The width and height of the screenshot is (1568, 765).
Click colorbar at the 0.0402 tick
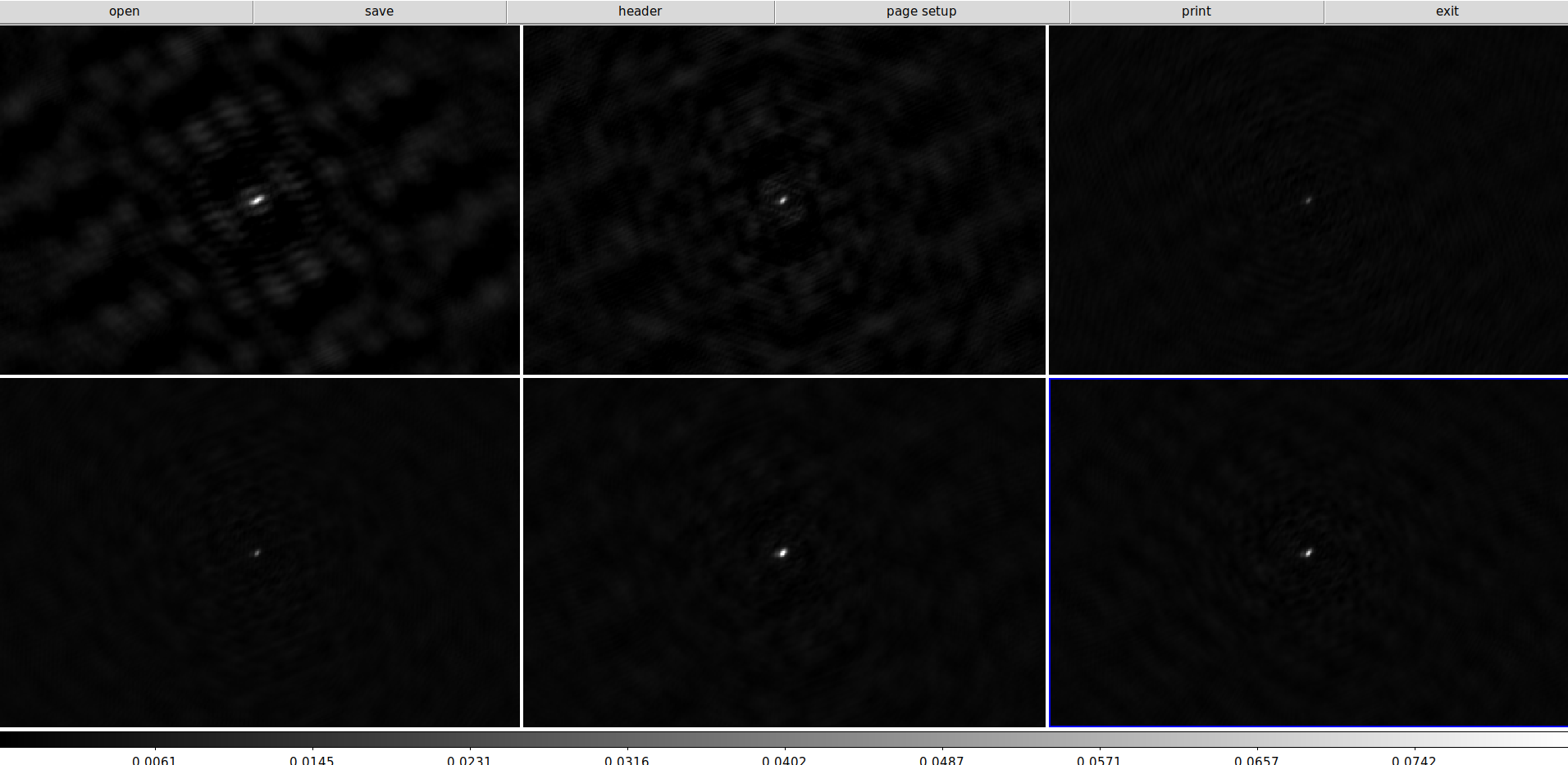point(785,740)
